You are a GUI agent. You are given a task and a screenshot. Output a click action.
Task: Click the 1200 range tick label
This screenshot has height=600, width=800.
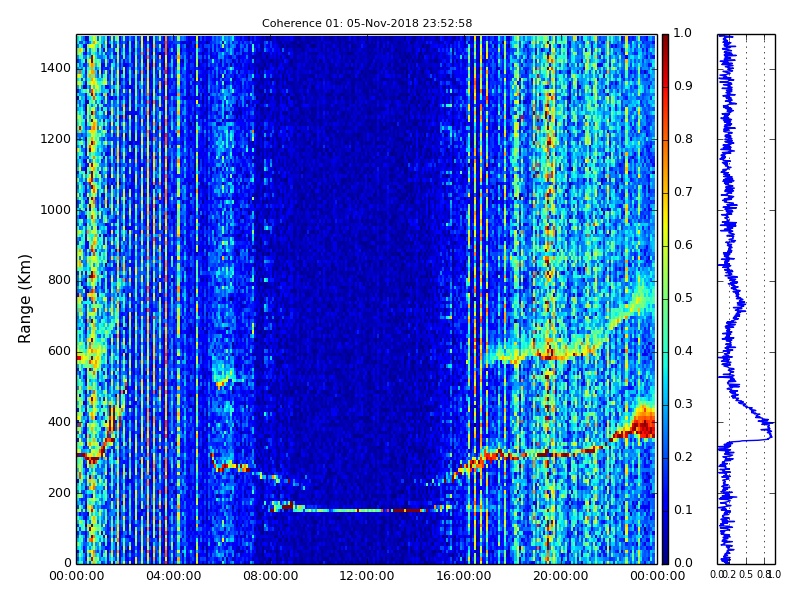click(56, 139)
